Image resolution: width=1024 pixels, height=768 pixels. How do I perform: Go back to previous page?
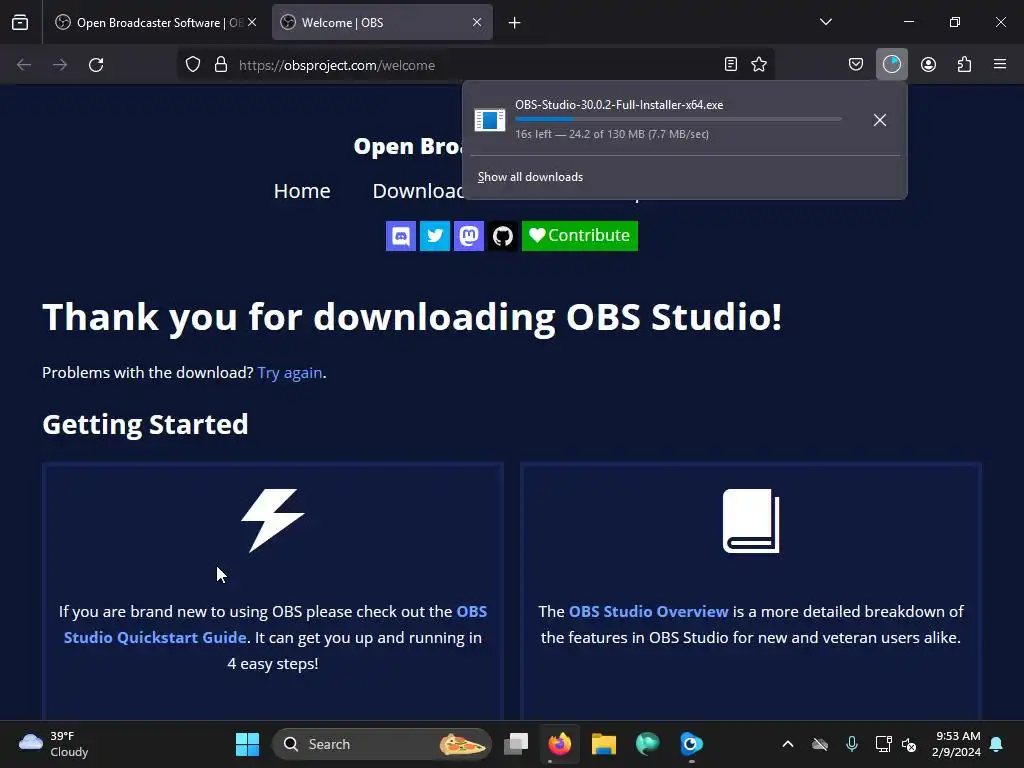point(24,65)
